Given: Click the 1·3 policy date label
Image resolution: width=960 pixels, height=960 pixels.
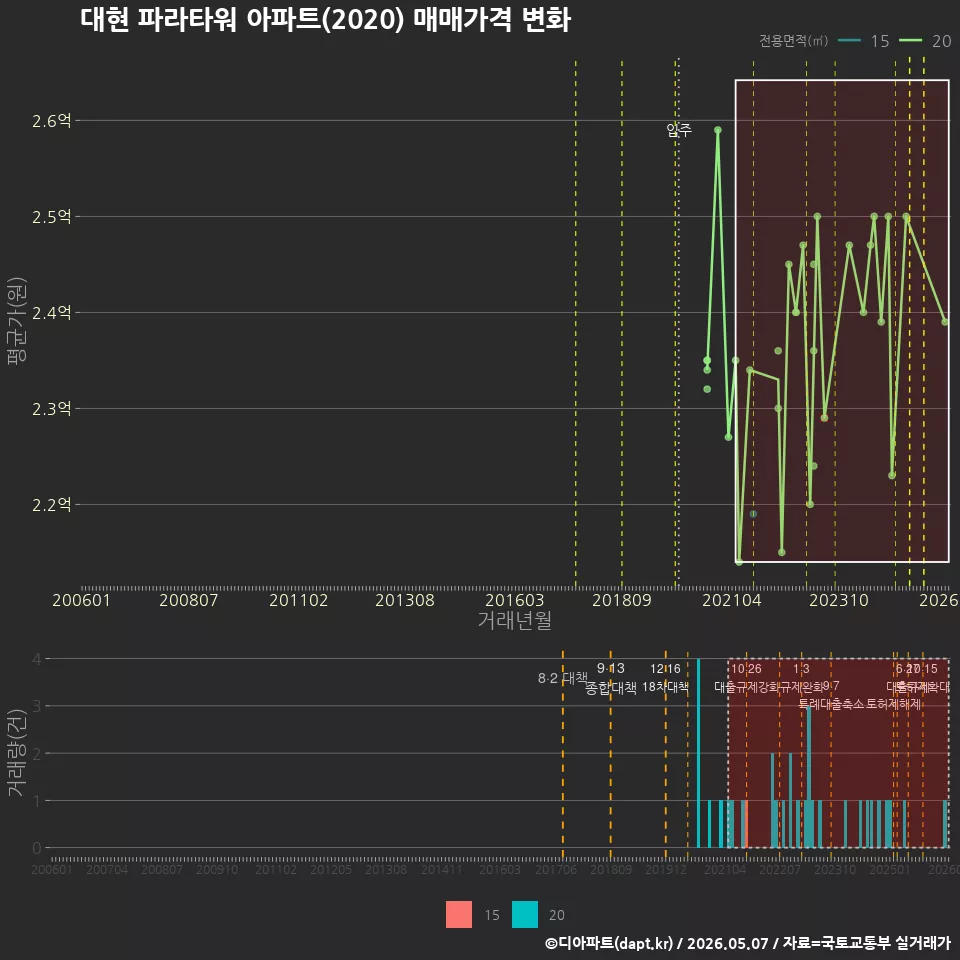Looking at the screenshot, I should 801,669.
